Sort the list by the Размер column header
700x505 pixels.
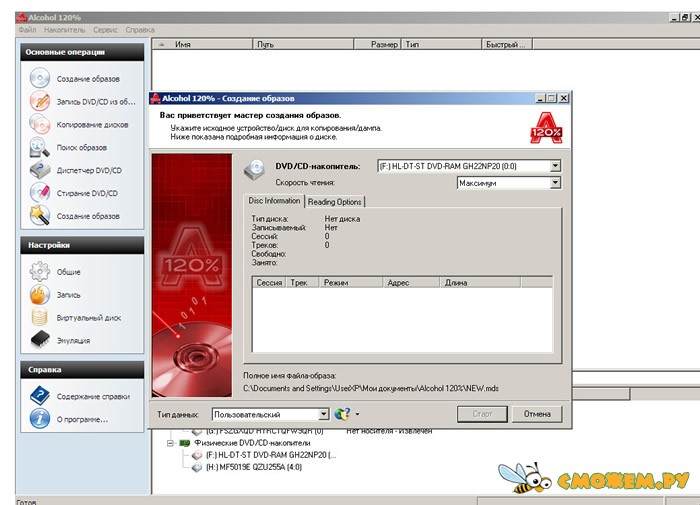coord(378,44)
